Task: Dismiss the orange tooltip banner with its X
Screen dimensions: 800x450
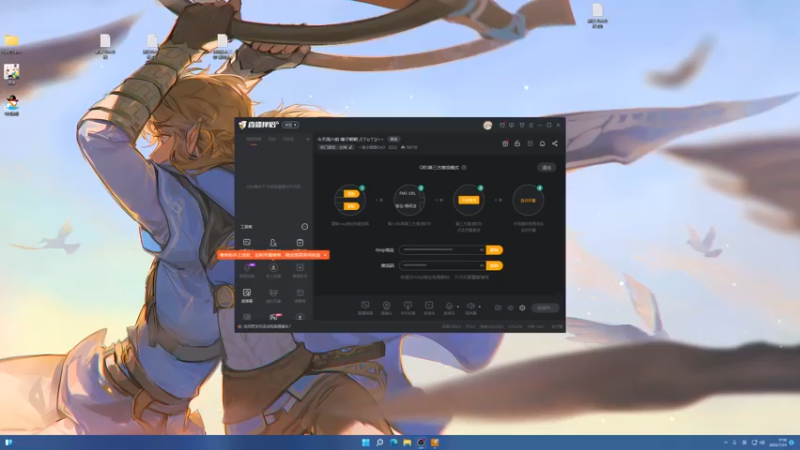Action: click(325, 255)
